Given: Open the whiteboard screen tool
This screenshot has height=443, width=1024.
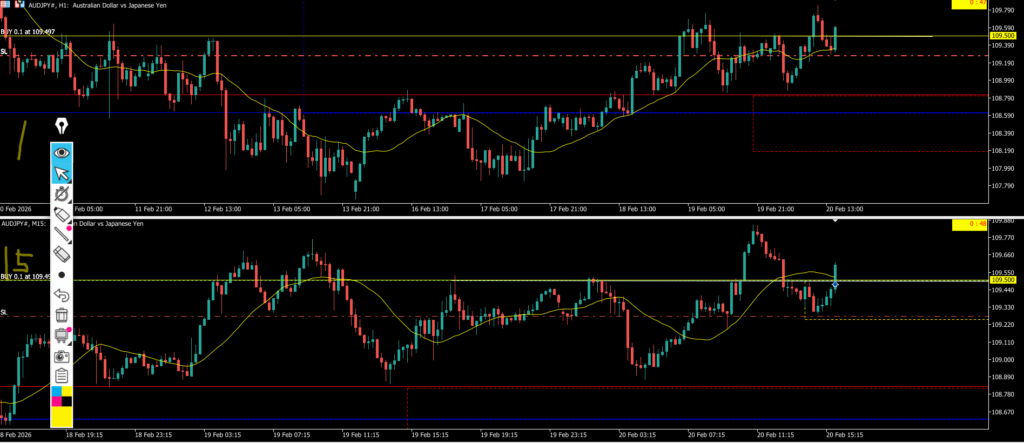Looking at the screenshot, I should point(62,335).
